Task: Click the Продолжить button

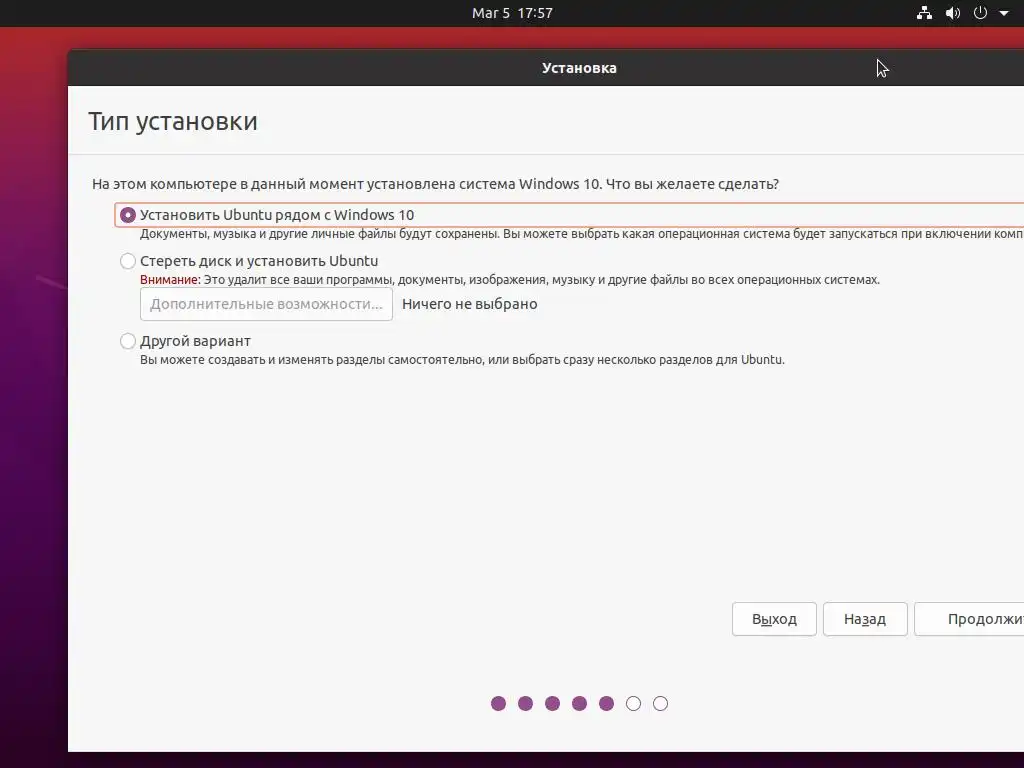Action: coord(969,619)
